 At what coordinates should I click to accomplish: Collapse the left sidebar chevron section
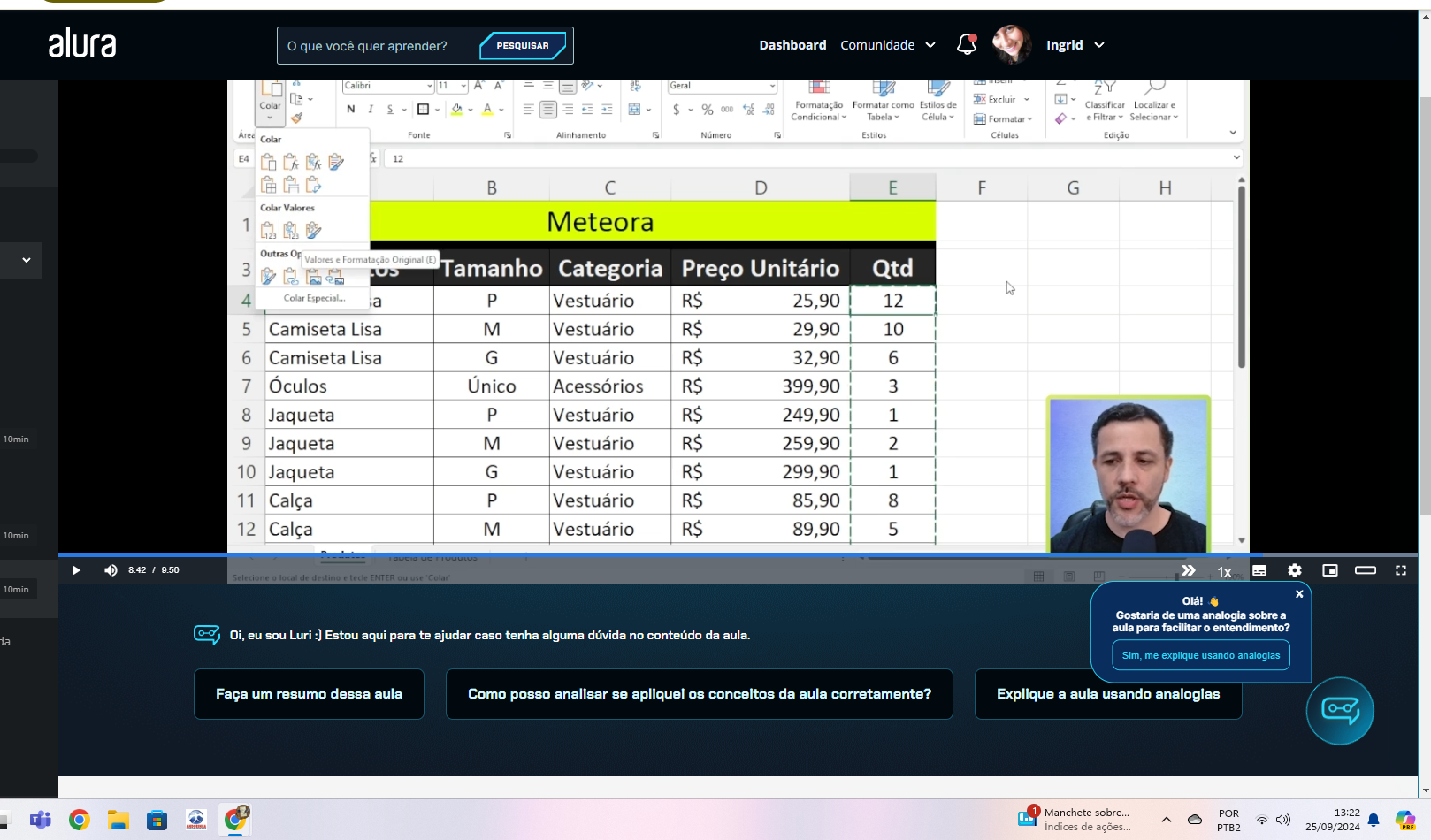[27, 260]
